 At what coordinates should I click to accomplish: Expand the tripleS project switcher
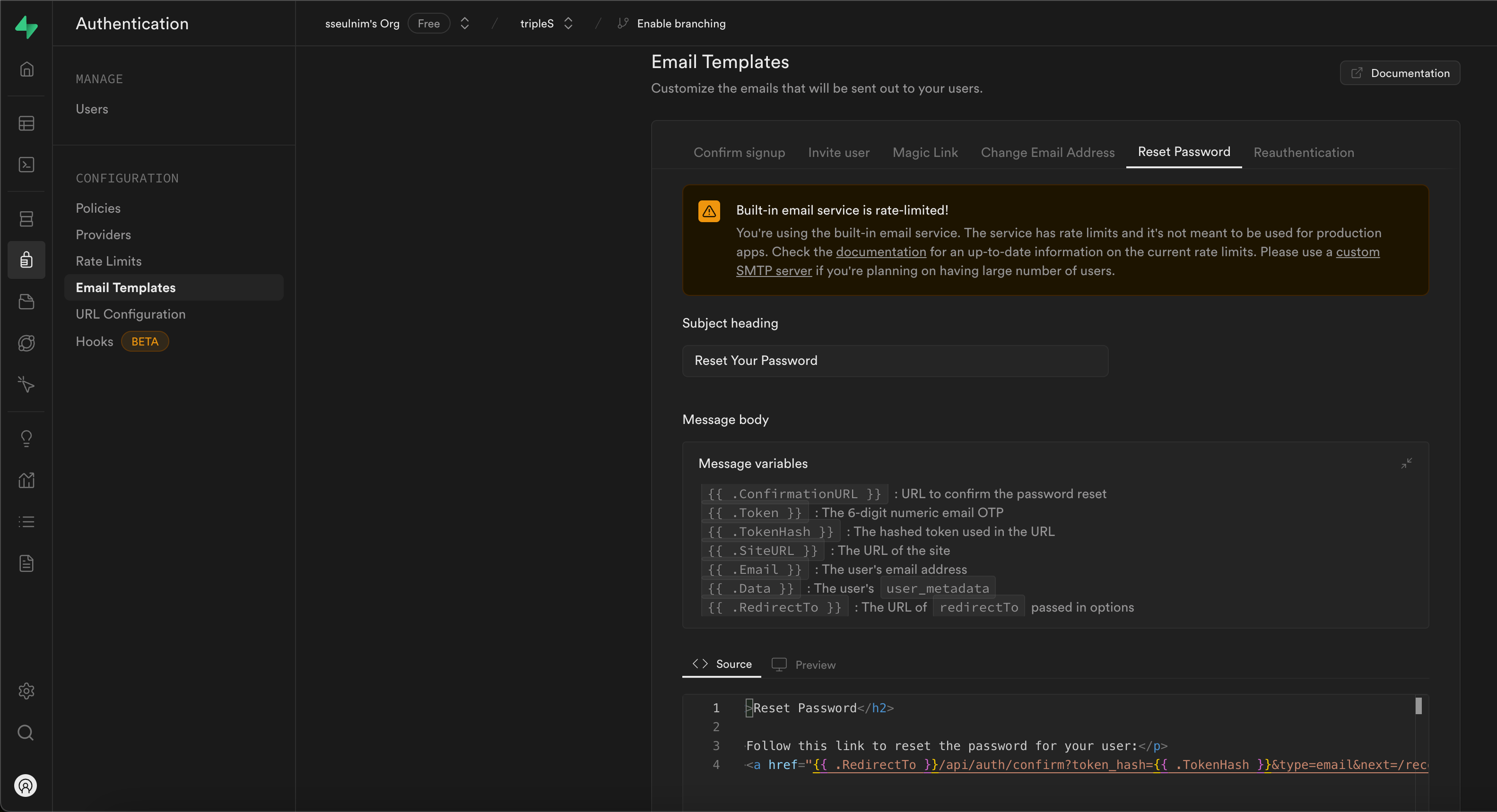tap(568, 23)
